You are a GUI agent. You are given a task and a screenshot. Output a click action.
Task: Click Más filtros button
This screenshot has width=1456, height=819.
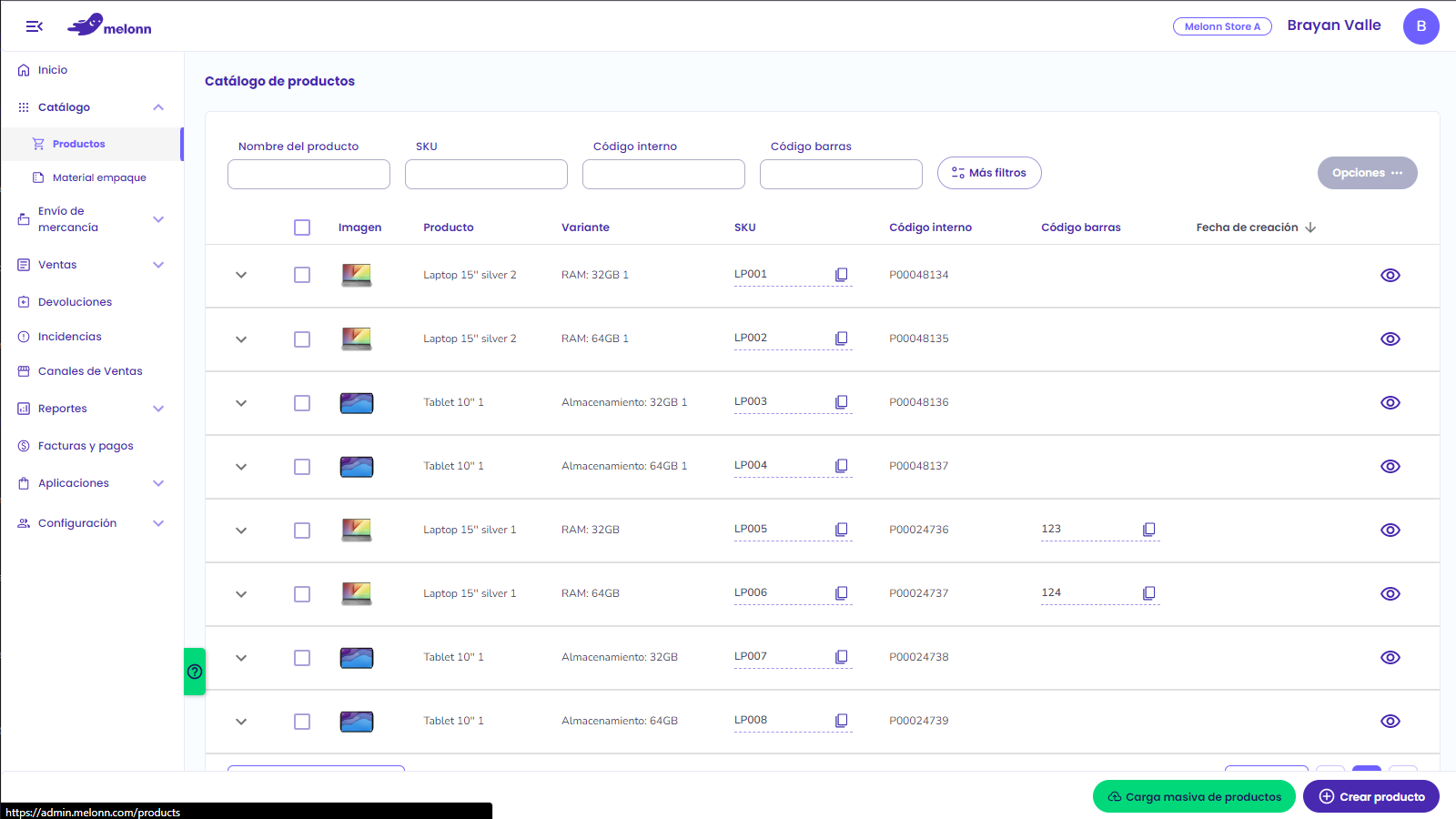989,173
